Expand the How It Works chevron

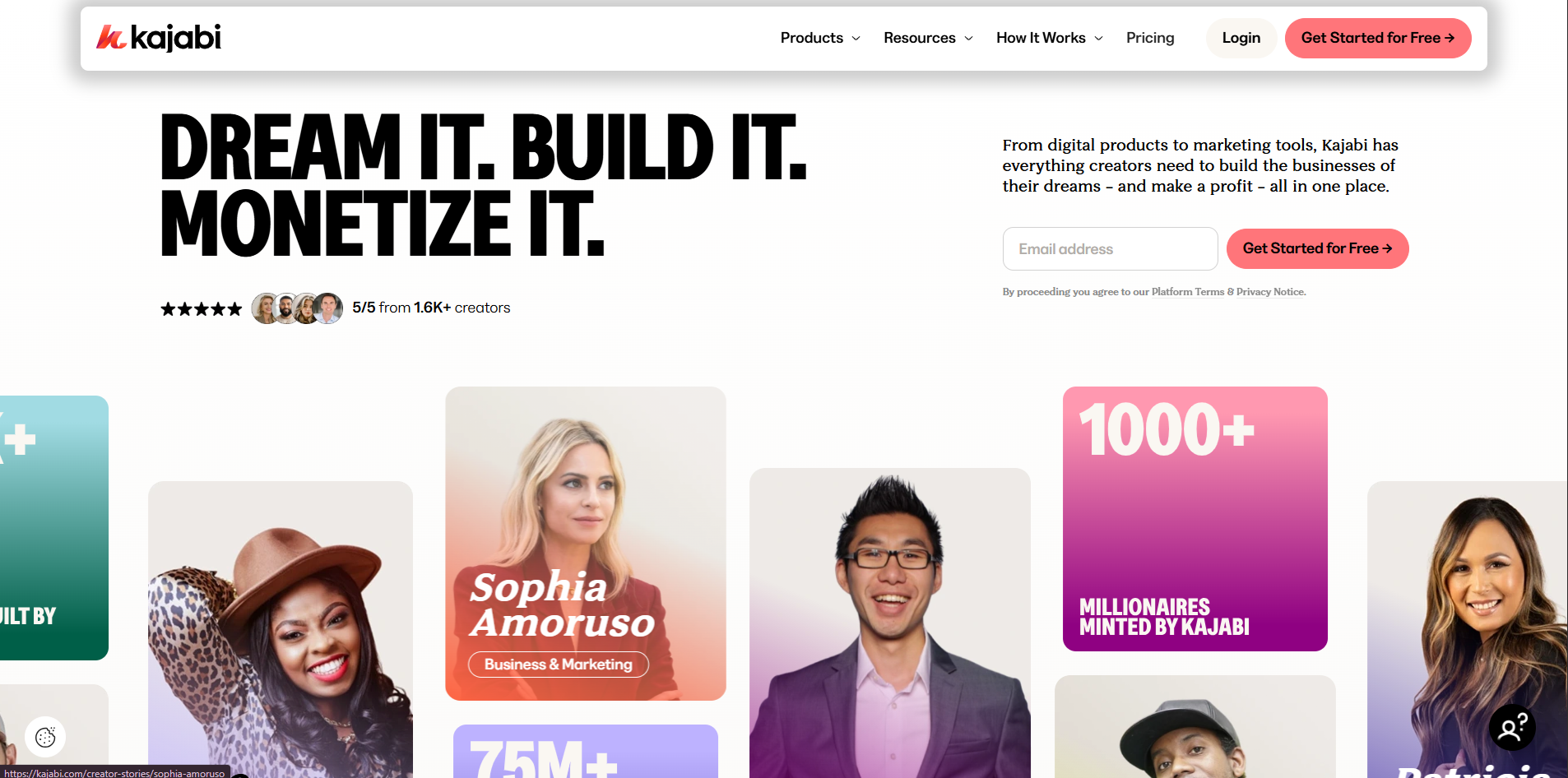point(1099,39)
